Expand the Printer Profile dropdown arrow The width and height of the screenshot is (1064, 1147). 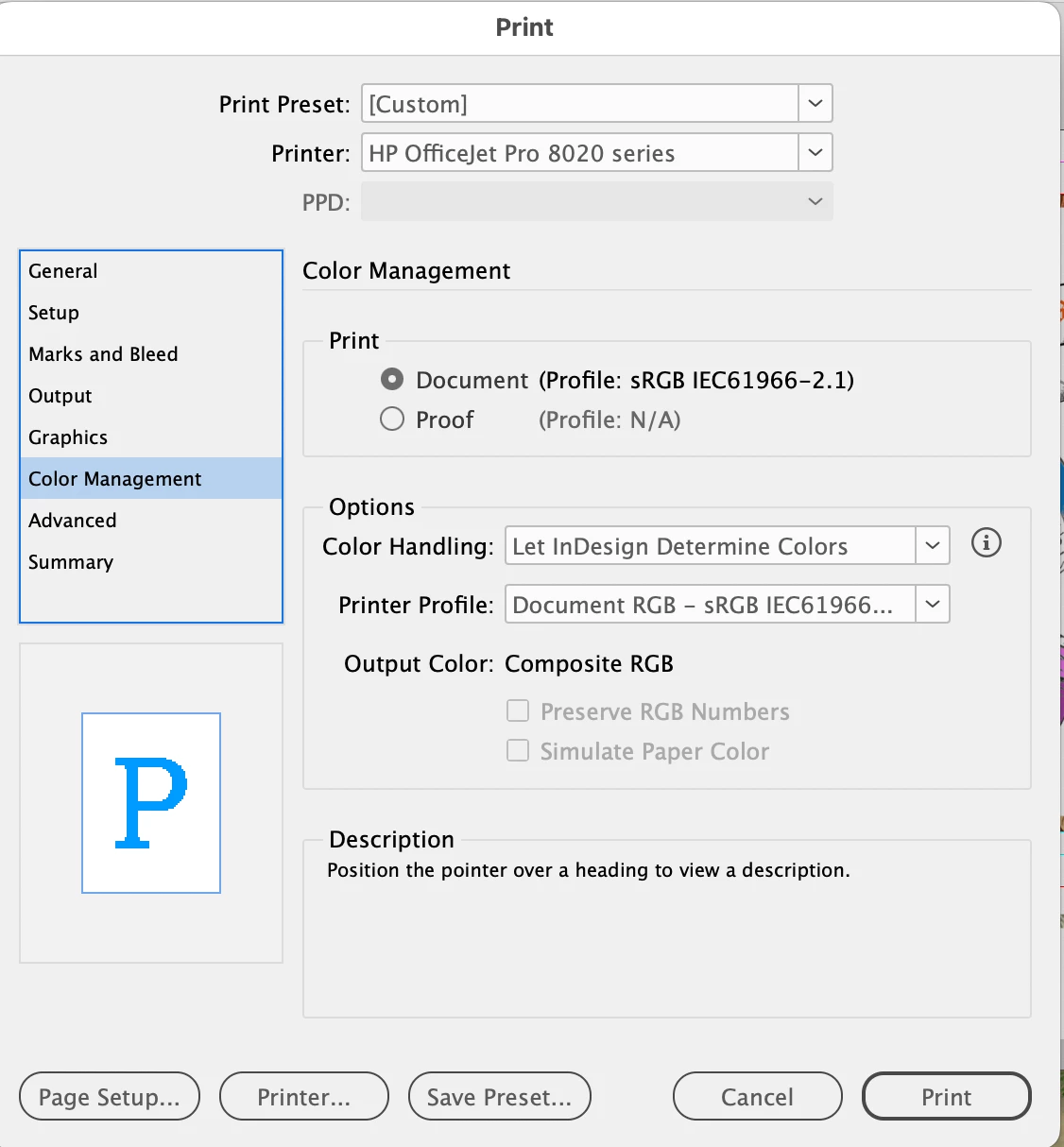(933, 604)
